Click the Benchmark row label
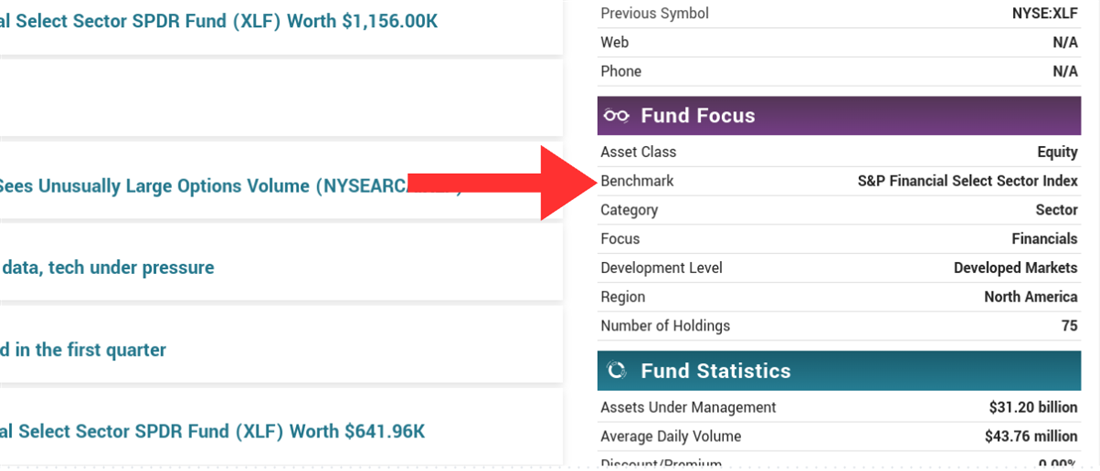 [x=637, y=181]
